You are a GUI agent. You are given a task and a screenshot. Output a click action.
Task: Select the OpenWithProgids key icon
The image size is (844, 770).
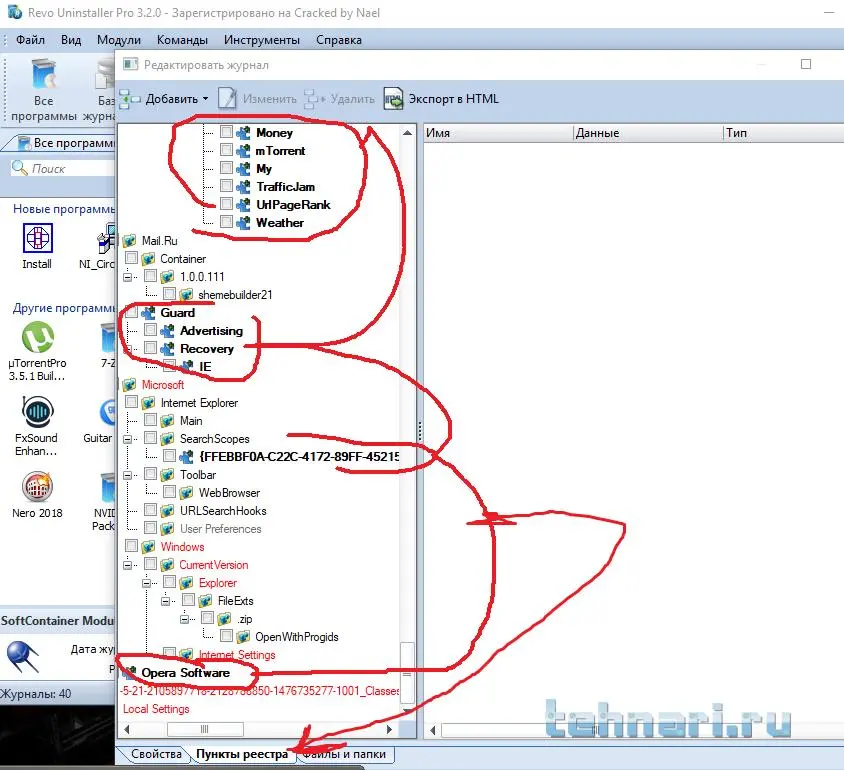point(243,637)
